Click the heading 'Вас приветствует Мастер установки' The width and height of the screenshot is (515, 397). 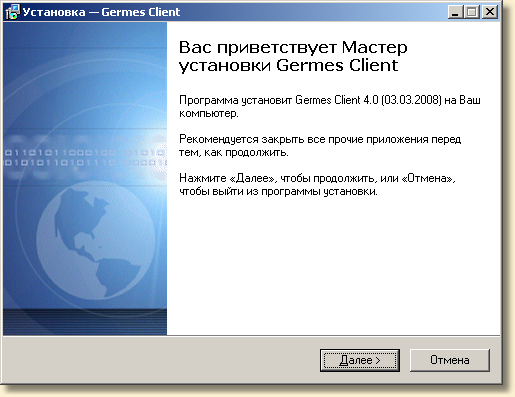click(293, 56)
